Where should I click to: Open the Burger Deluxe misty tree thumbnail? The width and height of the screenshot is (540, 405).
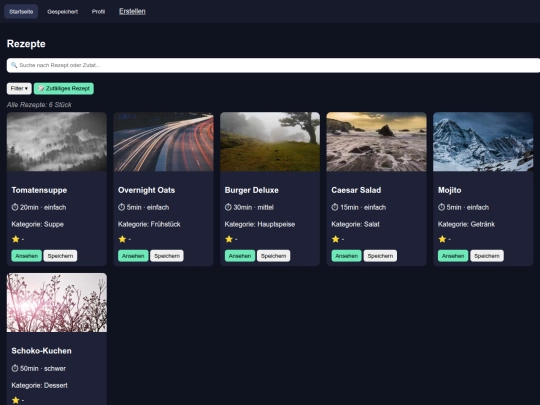tap(270, 142)
